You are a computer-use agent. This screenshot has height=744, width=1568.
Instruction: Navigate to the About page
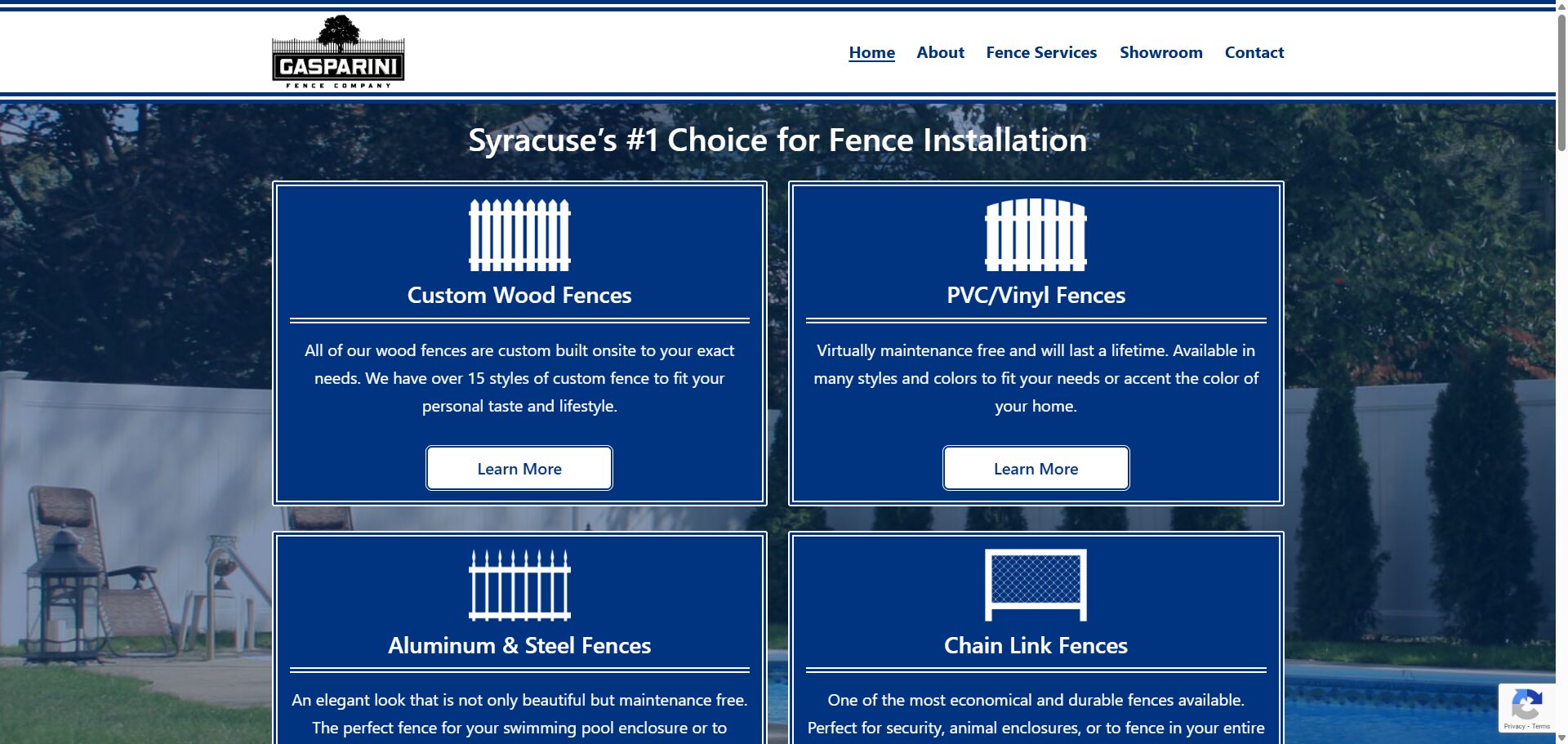click(x=939, y=52)
